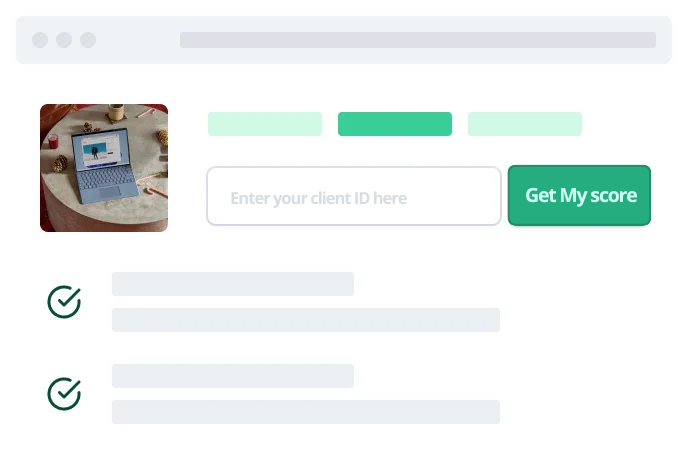Click the upper circled checkmark icon
Screen dimensions: 688x464
[64, 302]
